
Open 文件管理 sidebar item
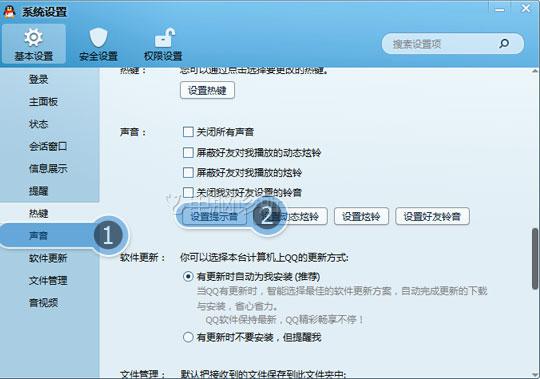point(48,281)
